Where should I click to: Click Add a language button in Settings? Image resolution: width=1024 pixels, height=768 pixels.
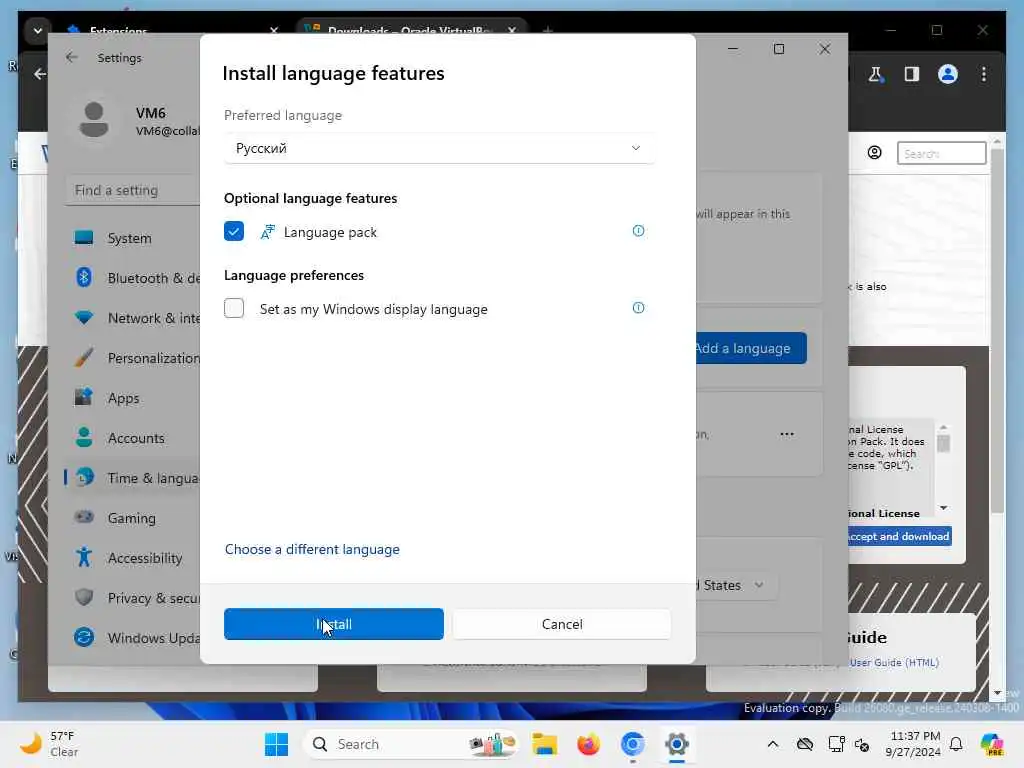[x=751, y=348]
